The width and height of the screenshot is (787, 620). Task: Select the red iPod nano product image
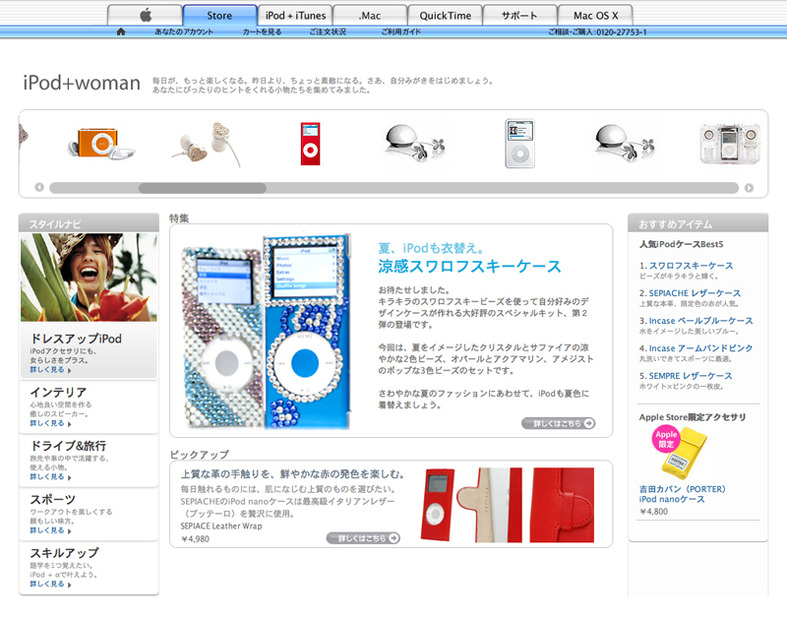pos(310,144)
